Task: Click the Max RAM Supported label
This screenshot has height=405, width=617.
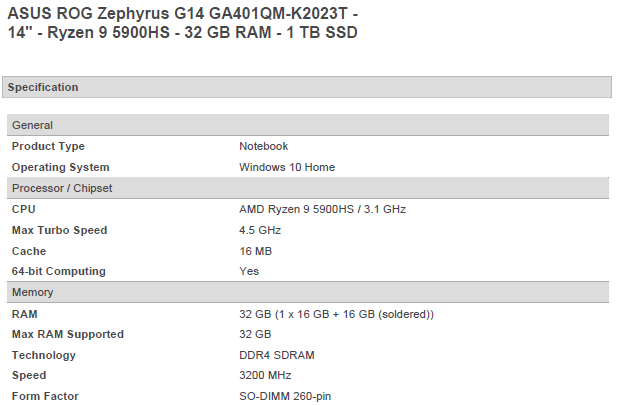Action: 67,334
